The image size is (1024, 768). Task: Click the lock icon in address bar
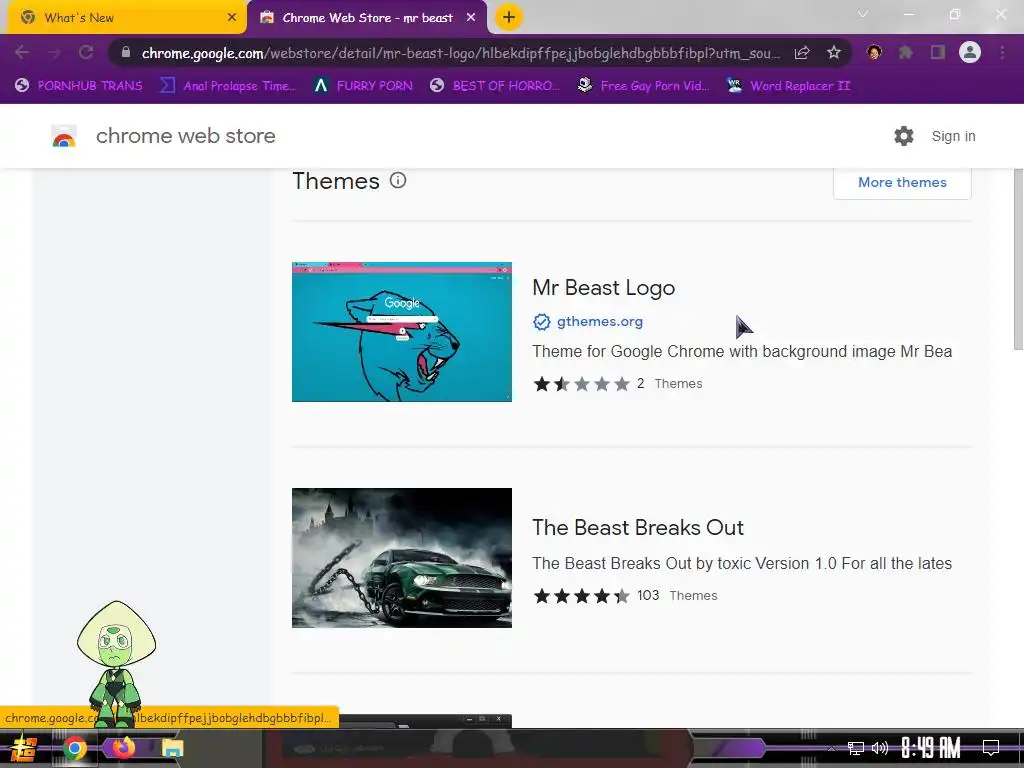126,52
